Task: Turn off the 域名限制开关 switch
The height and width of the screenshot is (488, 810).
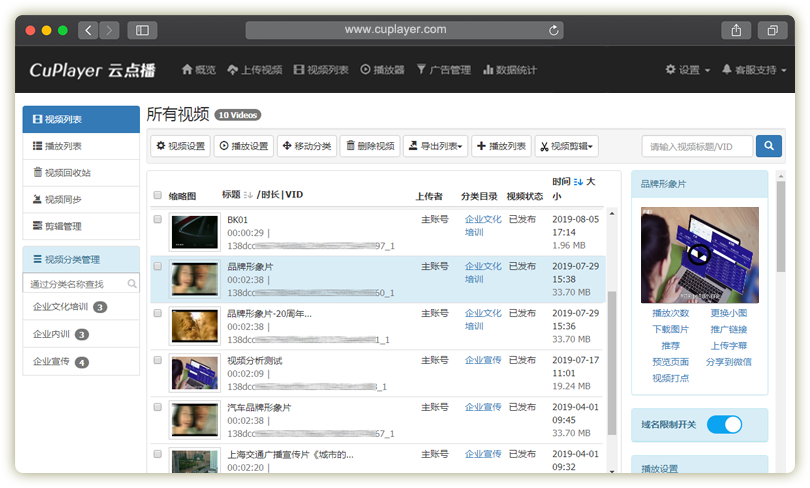Action: pyautogui.click(x=724, y=425)
